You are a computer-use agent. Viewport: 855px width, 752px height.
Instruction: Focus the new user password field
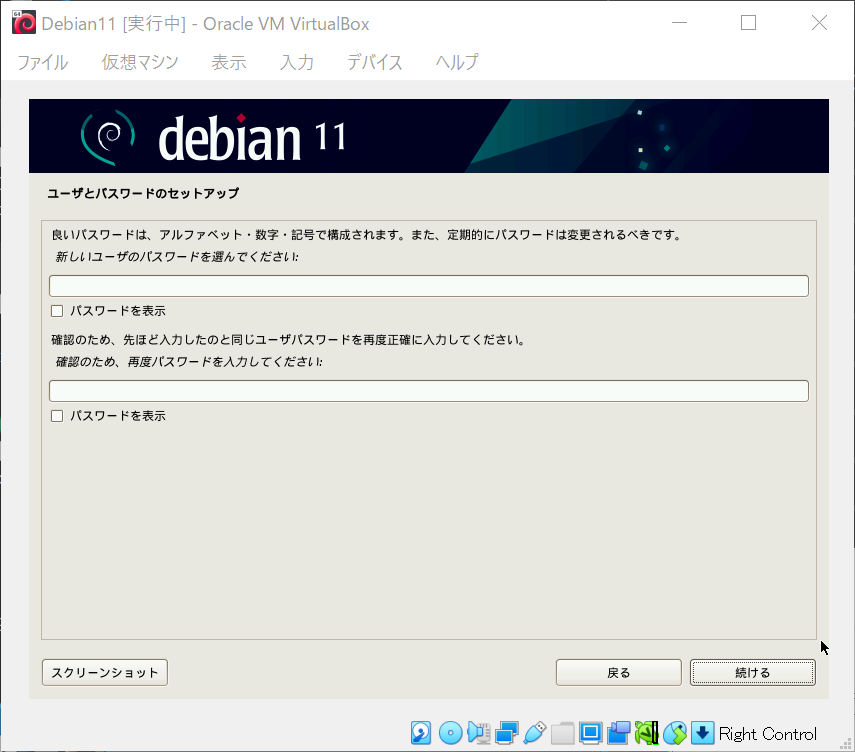(429, 286)
